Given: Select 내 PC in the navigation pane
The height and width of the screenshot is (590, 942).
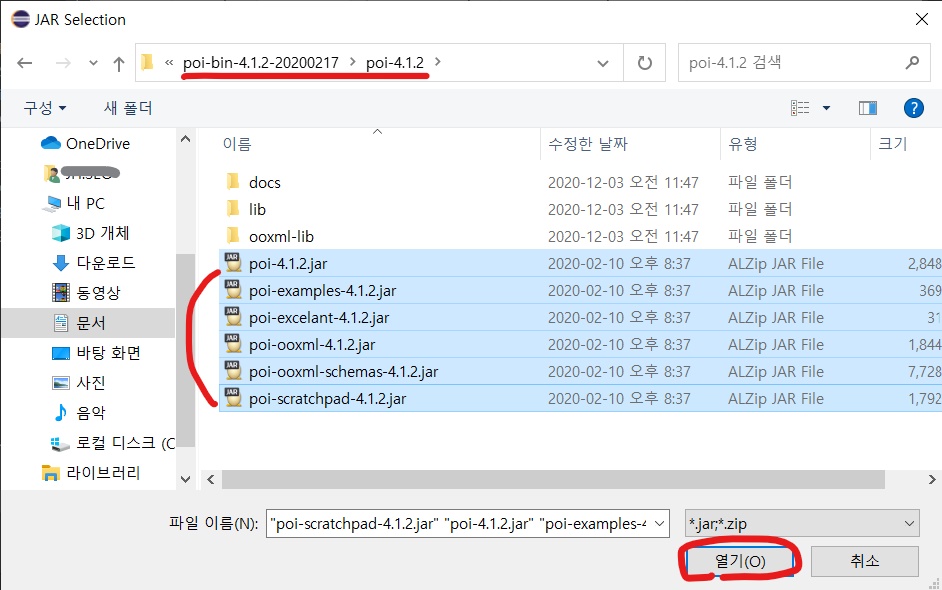Looking at the screenshot, I should (x=74, y=203).
